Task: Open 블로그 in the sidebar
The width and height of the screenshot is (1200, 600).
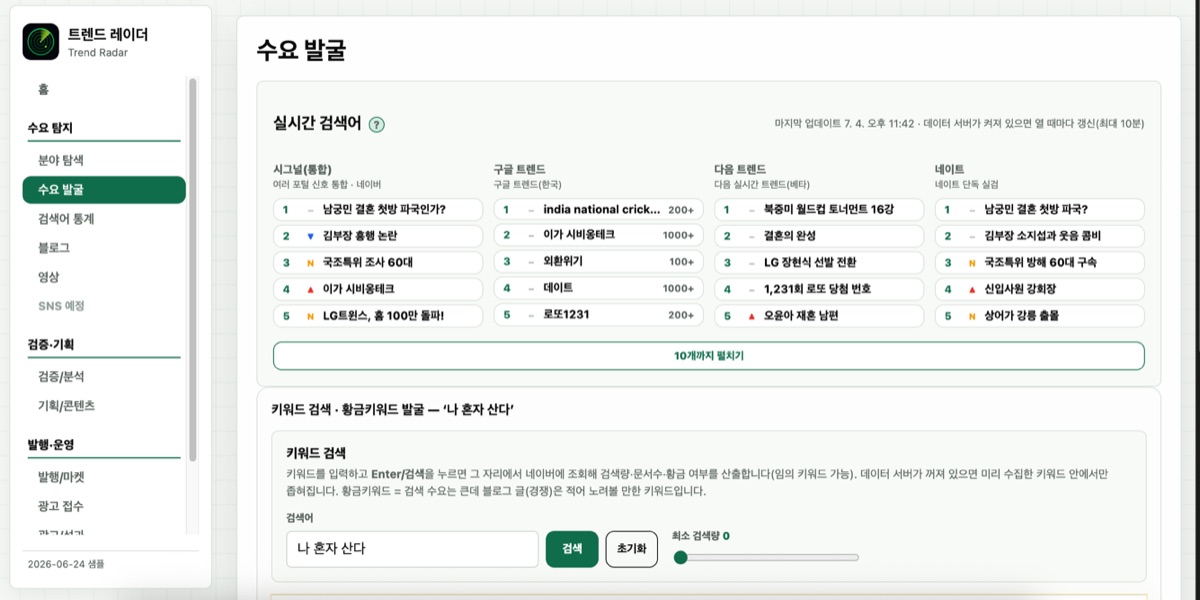Action: (x=53, y=247)
